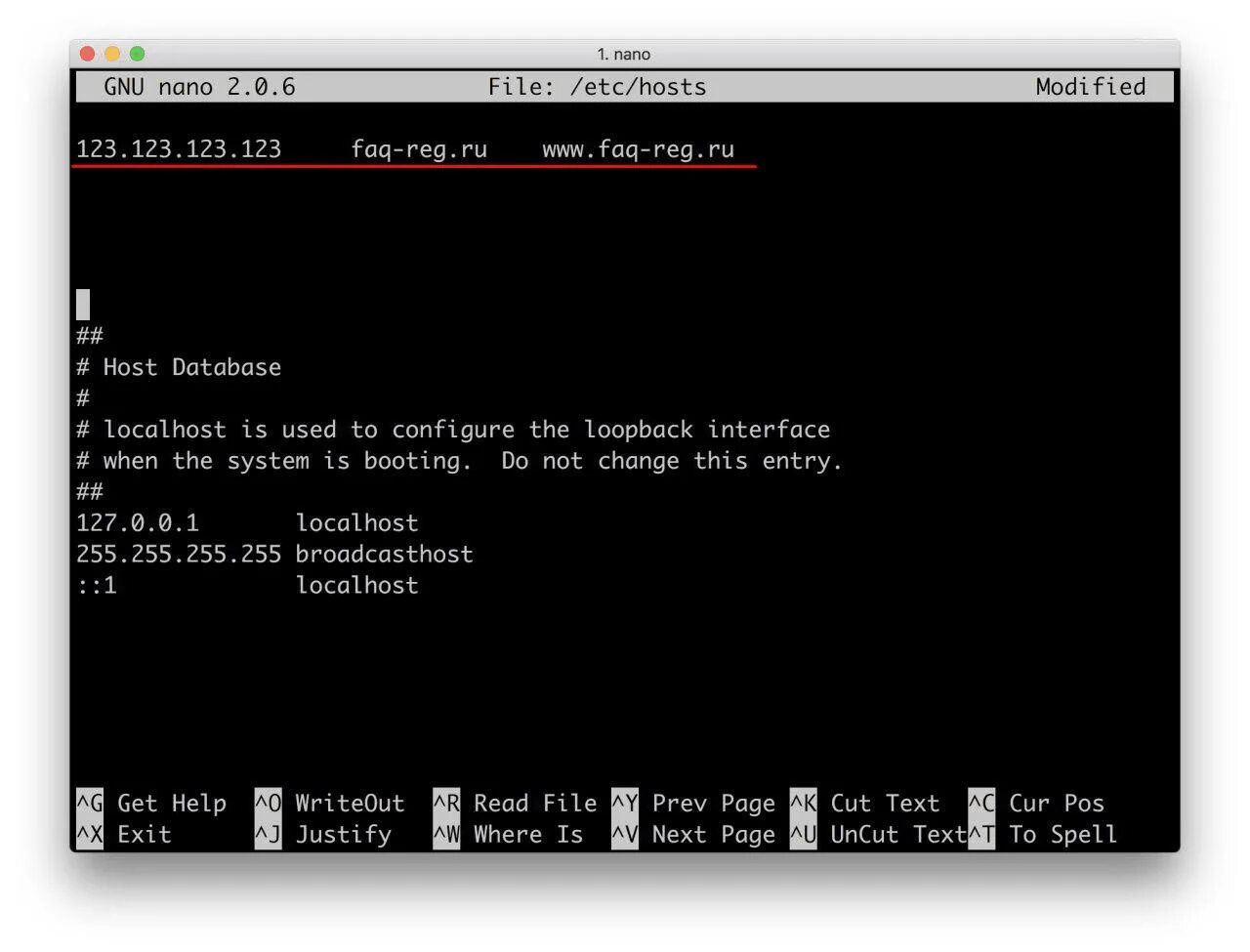Click the ^R Read File shortcut
The image size is (1250, 952).
click(515, 804)
